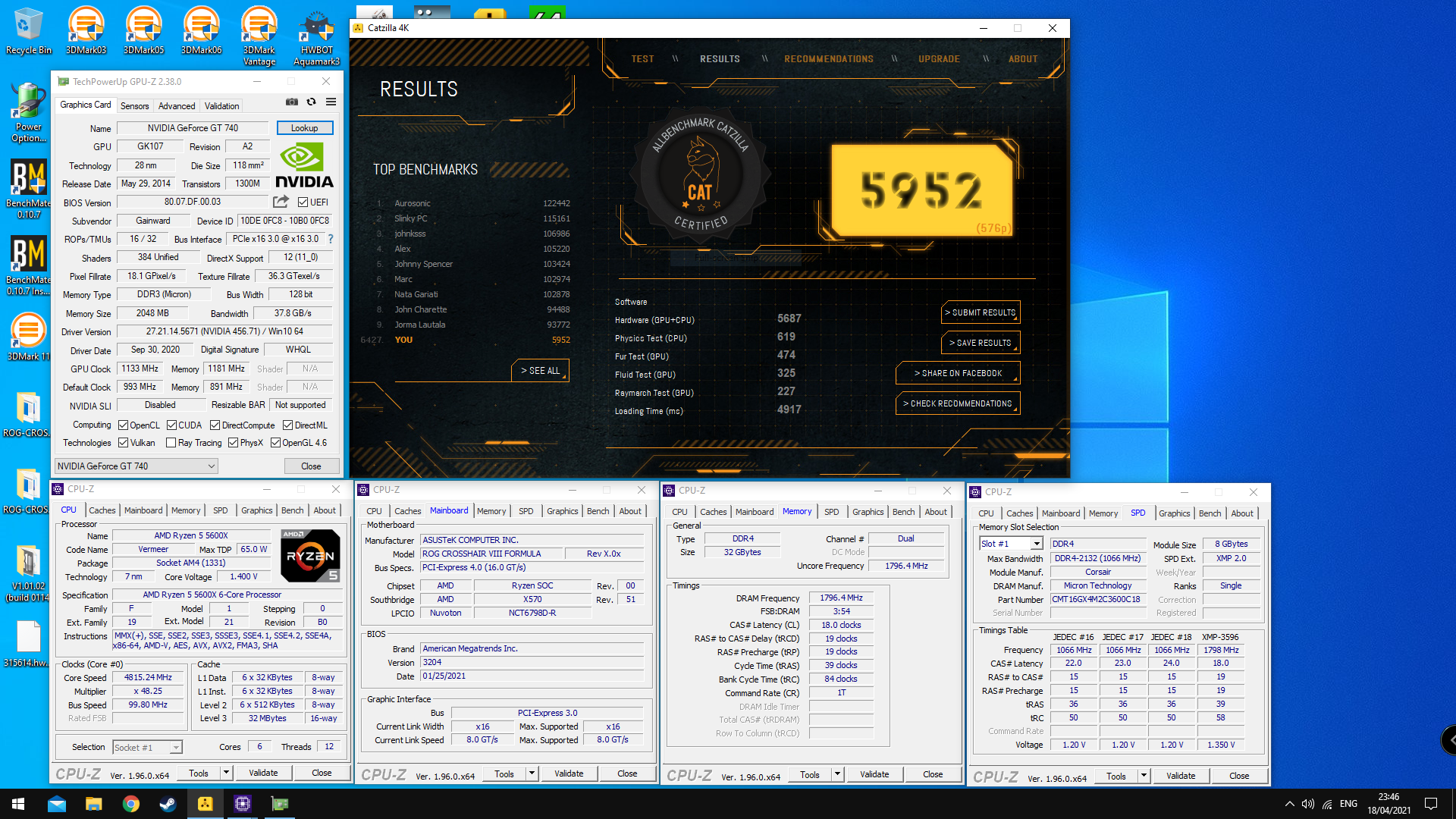Open File Explorer from the taskbar
The image size is (1456, 819).
(93, 804)
